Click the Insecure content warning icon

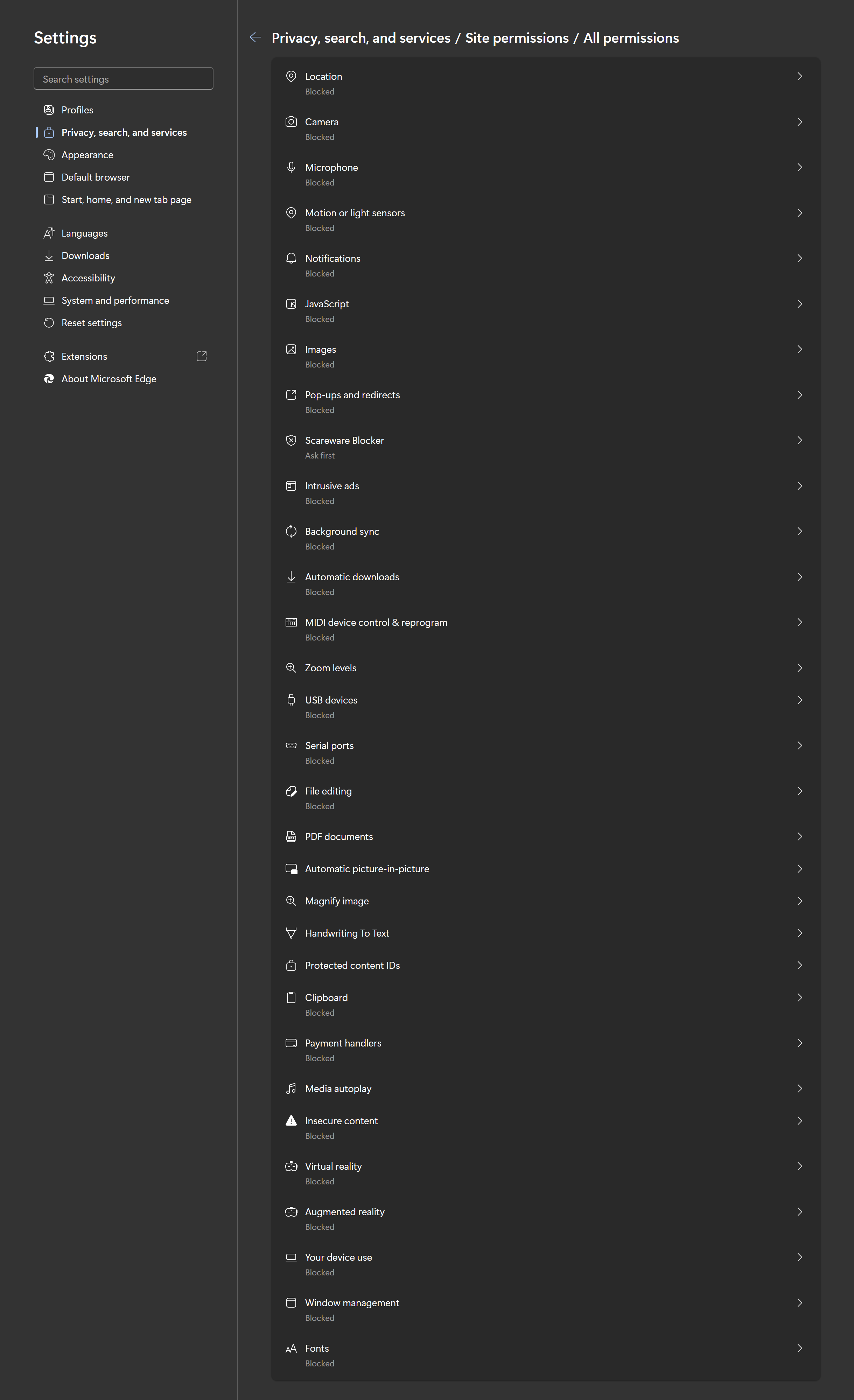click(x=291, y=1120)
